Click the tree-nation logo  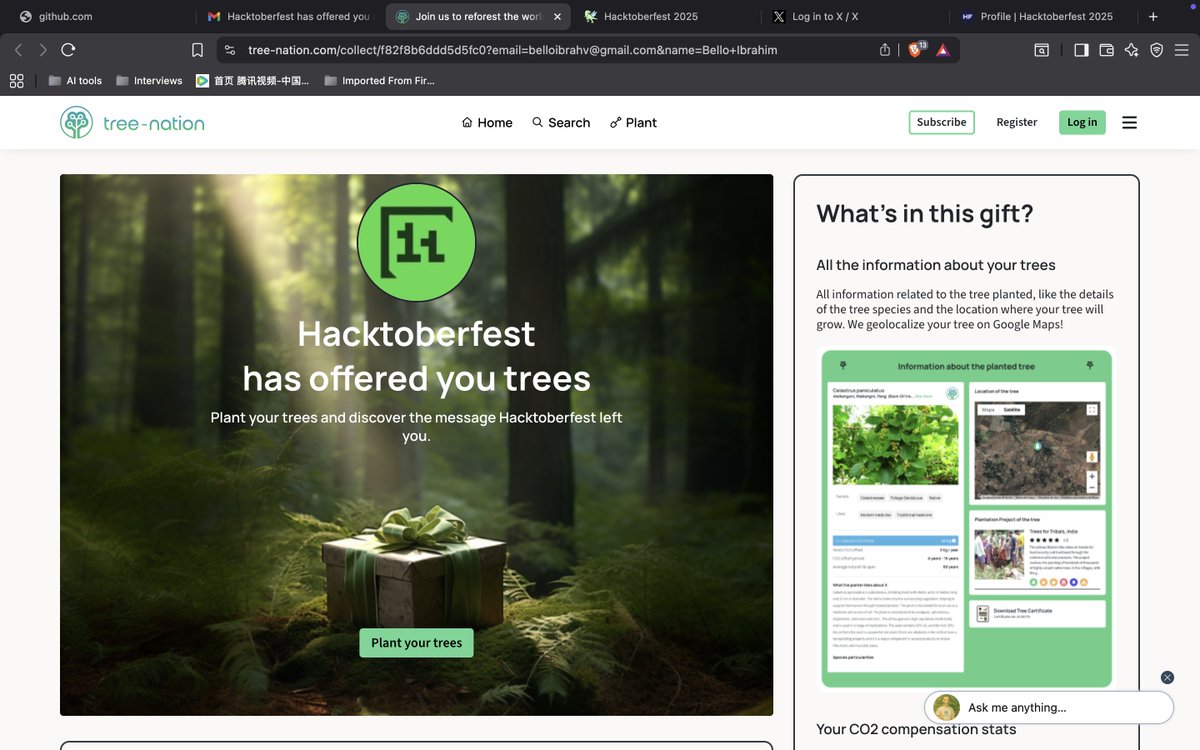pyautogui.click(x=132, y=123)
